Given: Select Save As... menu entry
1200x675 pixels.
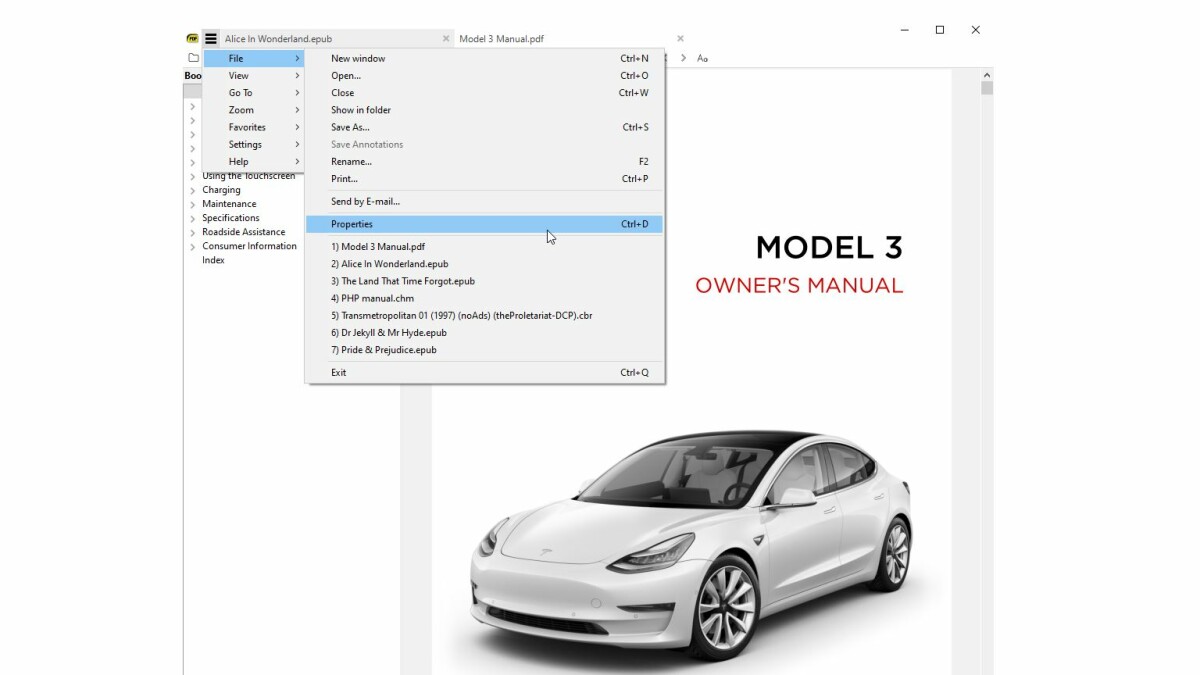Looking at the screenshot, I should tap(485, 127).
